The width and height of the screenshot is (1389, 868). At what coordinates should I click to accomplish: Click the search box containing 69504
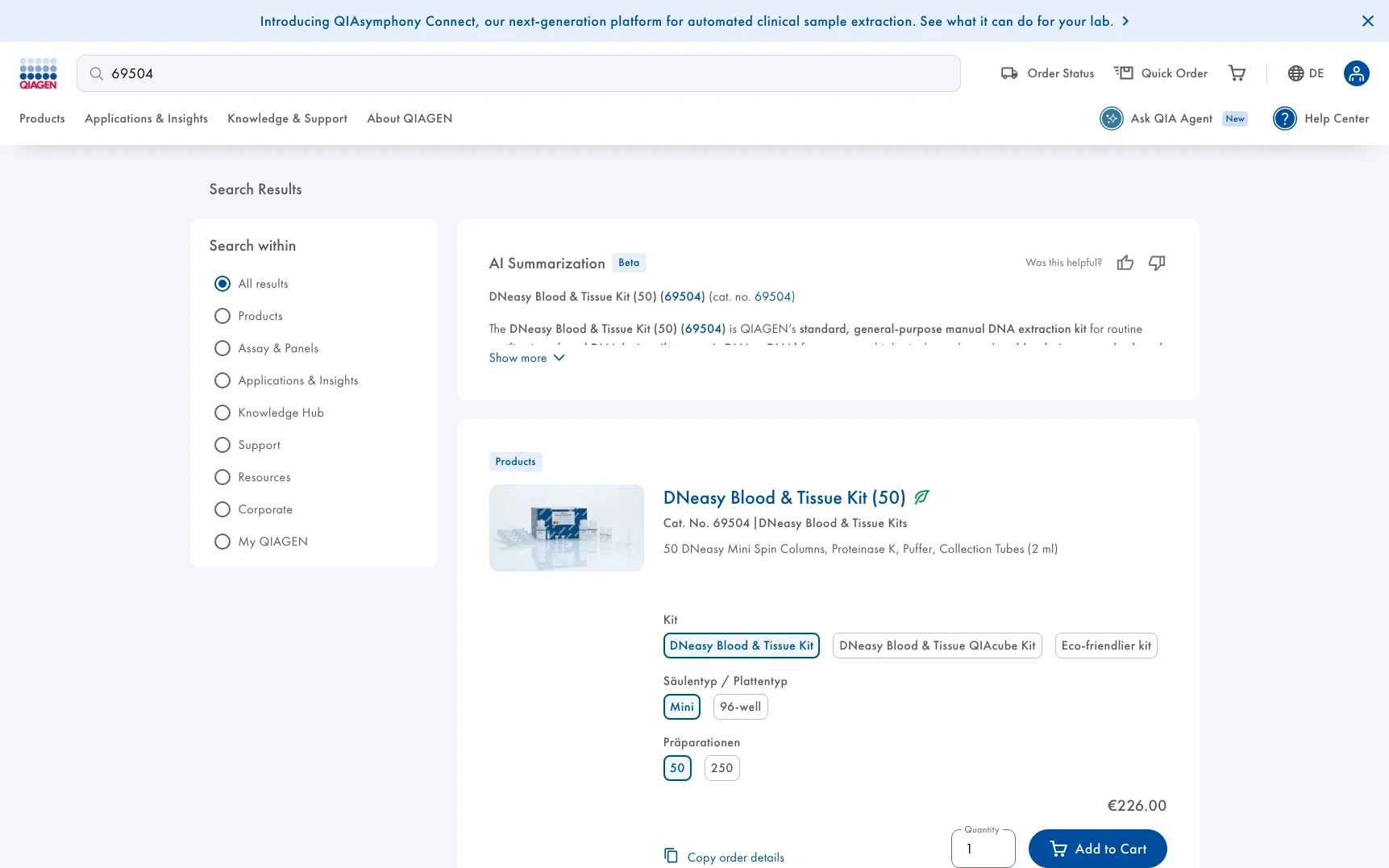(518, 73)
